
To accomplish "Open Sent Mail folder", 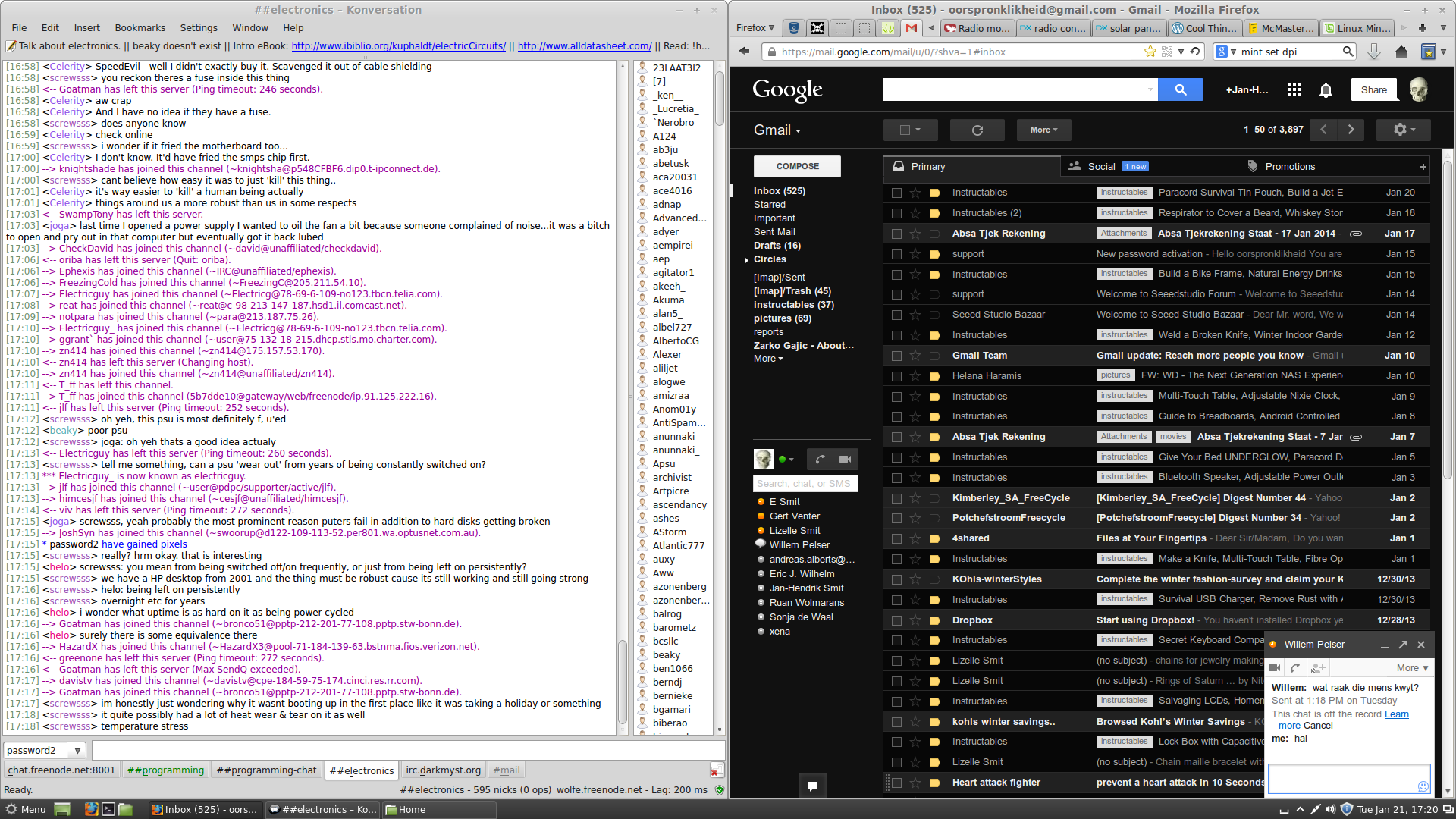I will (774, 232).
